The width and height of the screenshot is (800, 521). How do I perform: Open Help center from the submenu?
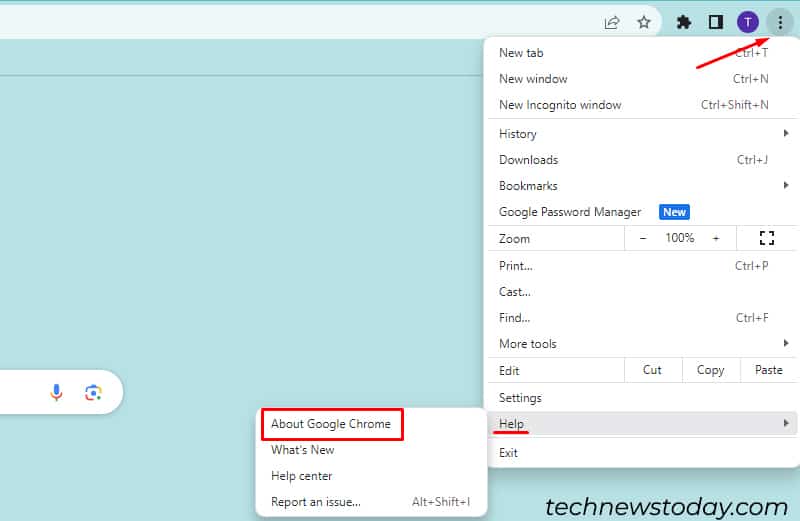[x=371, y=476]
